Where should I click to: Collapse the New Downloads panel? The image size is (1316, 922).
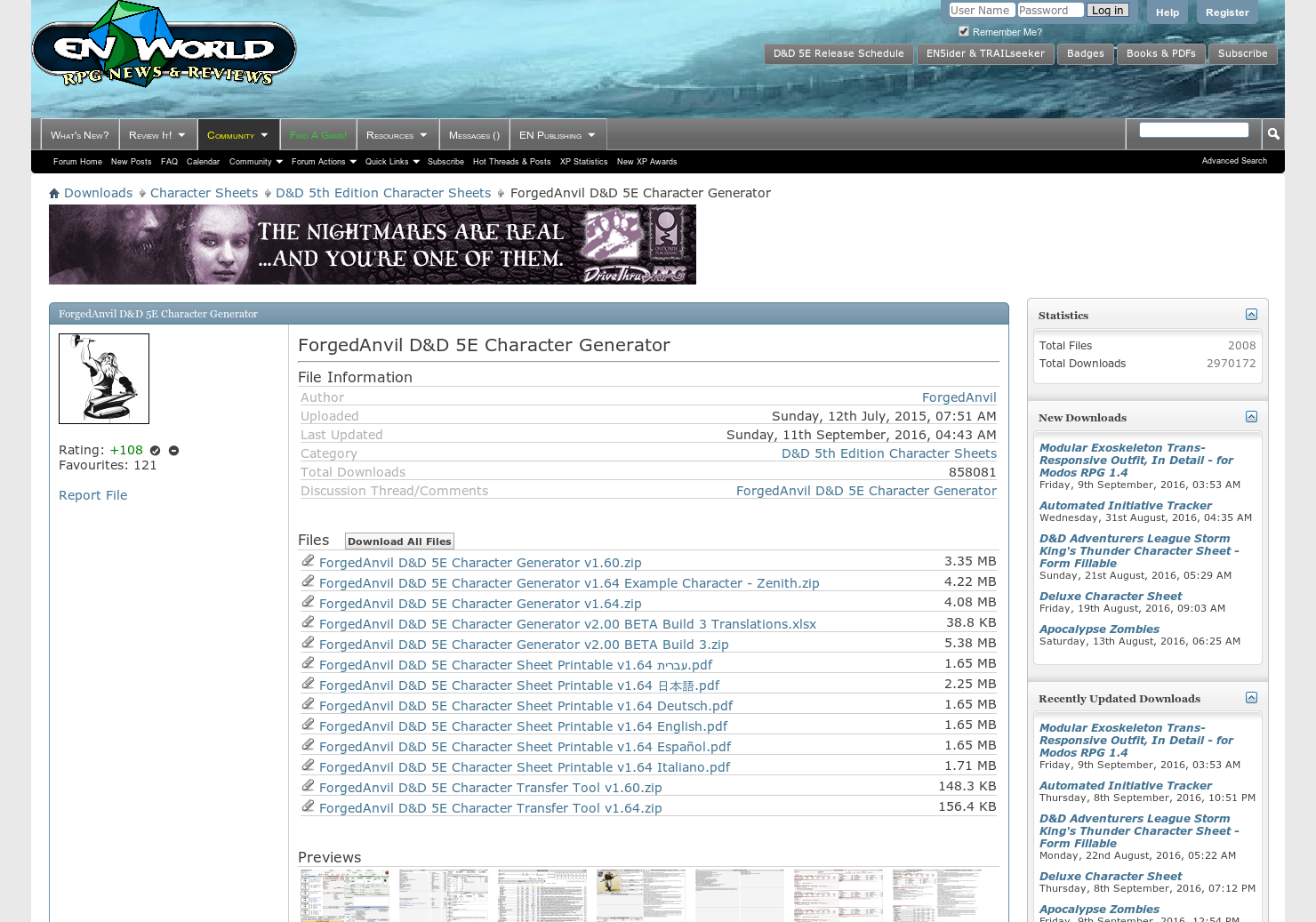click(1251, 417)
